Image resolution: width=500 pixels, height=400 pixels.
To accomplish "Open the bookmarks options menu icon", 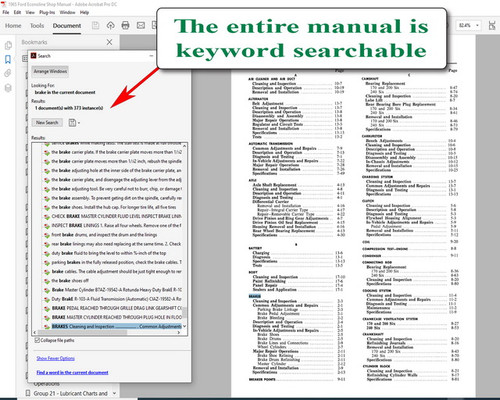I will 25,58.
